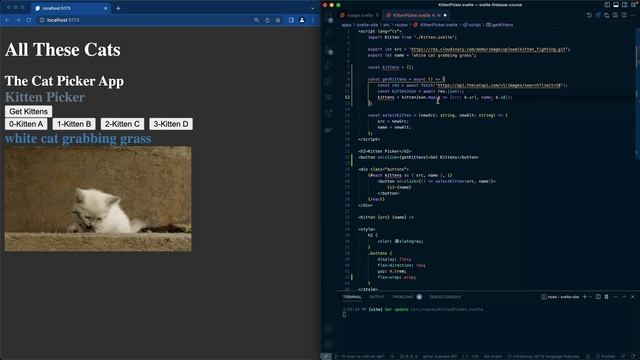Viewport: 640px width, 360px height.
Task: Close the localhost:5173 browser tab
Action: coord(106,8)
